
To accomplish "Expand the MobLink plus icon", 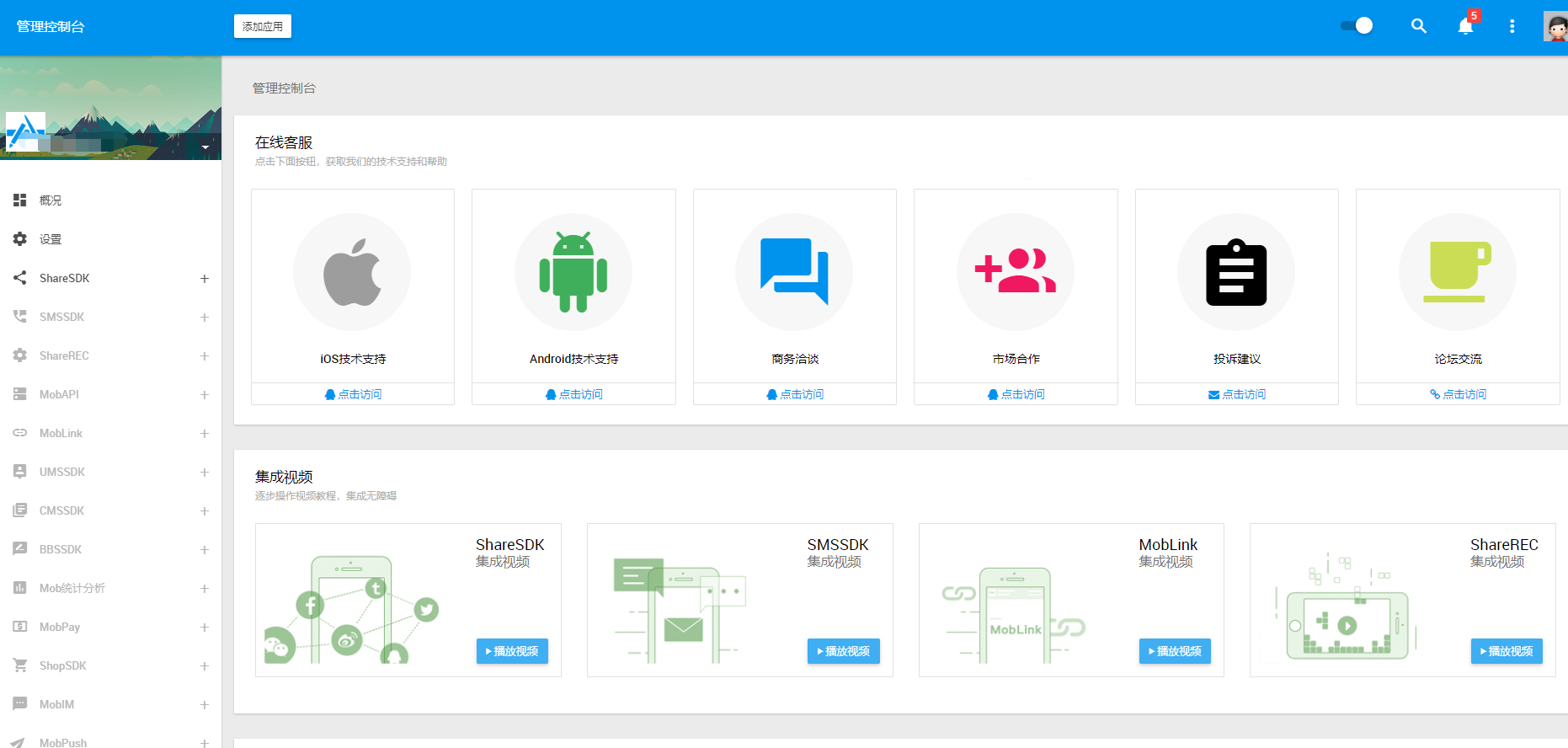I will click(x=204, y=433).
